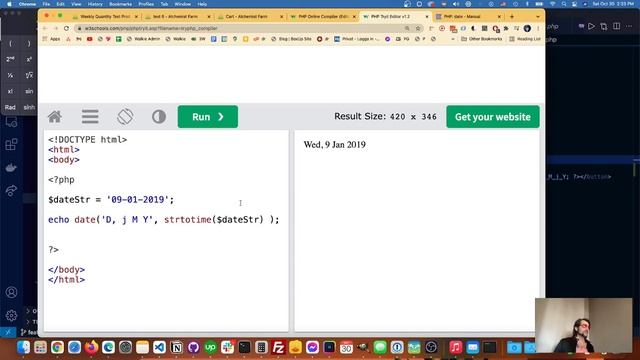
Task: Open VS Code Accounts icon in activity bar
Action: (x=11, y=292)
